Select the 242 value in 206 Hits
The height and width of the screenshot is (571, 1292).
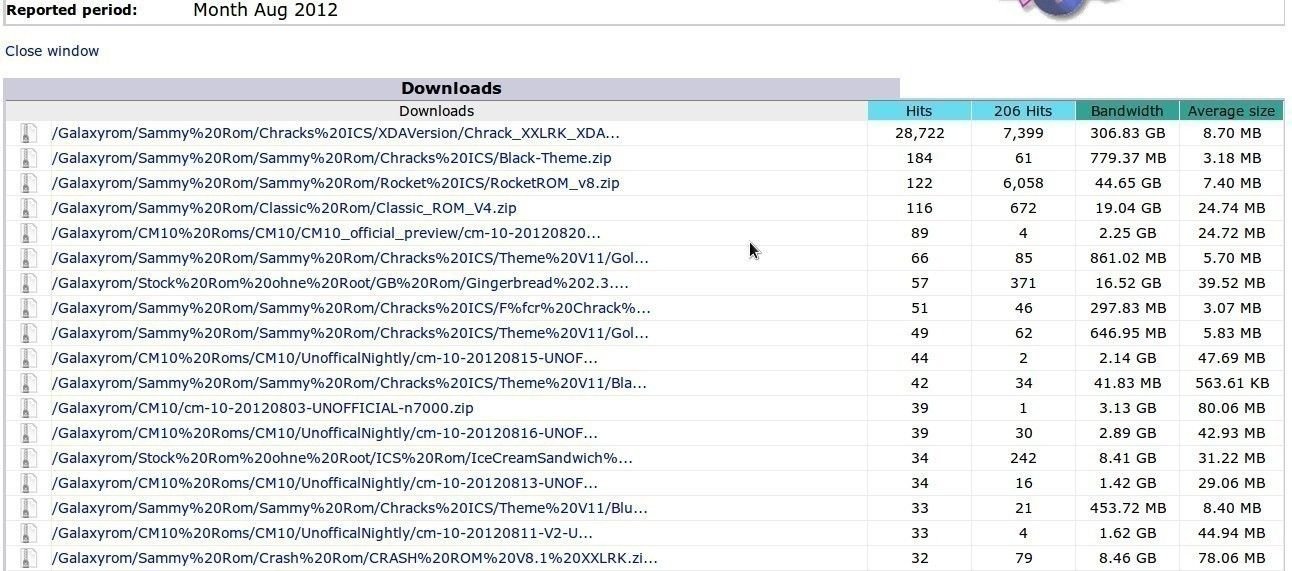tap(1023, 458)
